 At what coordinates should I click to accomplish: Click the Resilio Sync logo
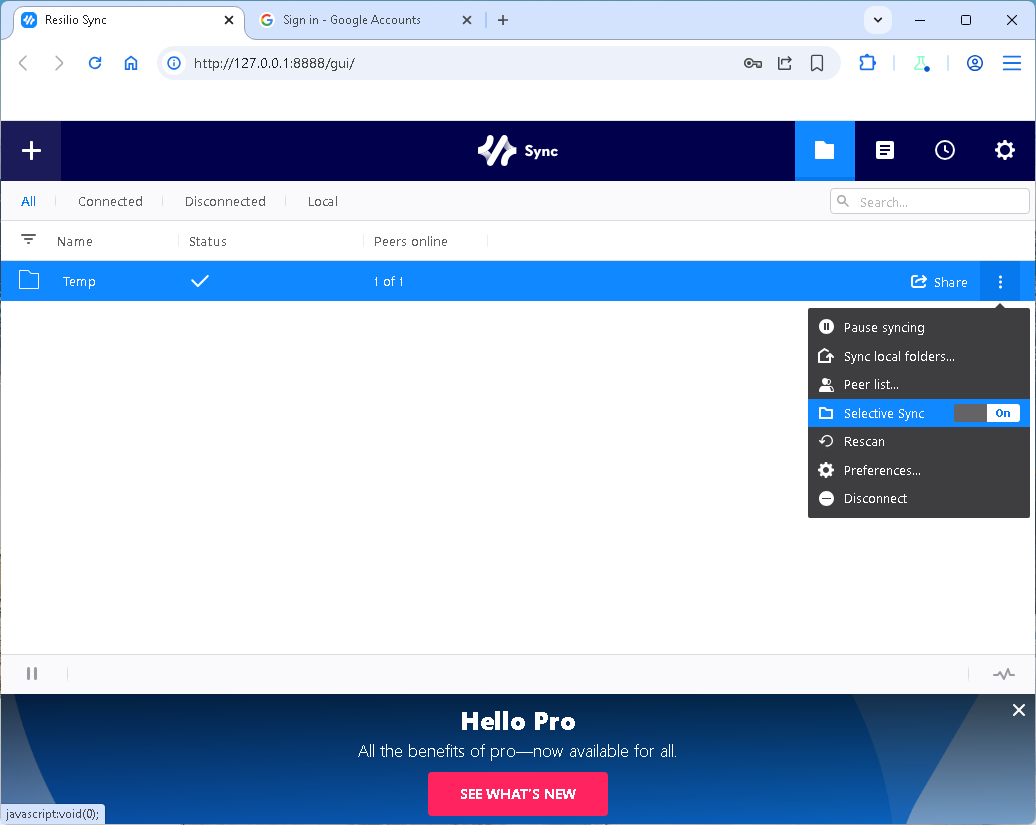(517, 151)
